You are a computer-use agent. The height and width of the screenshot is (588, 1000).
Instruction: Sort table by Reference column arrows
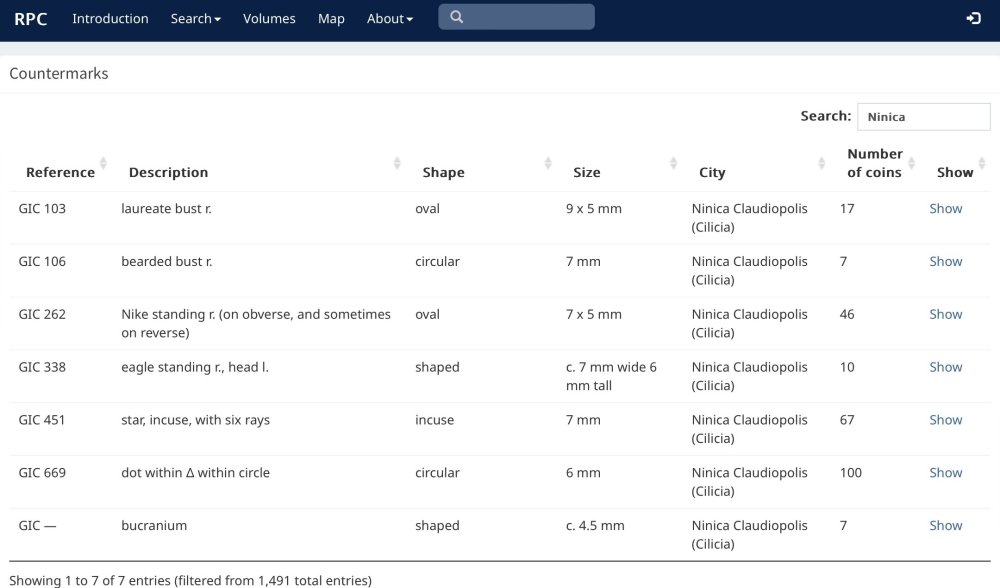103,164
